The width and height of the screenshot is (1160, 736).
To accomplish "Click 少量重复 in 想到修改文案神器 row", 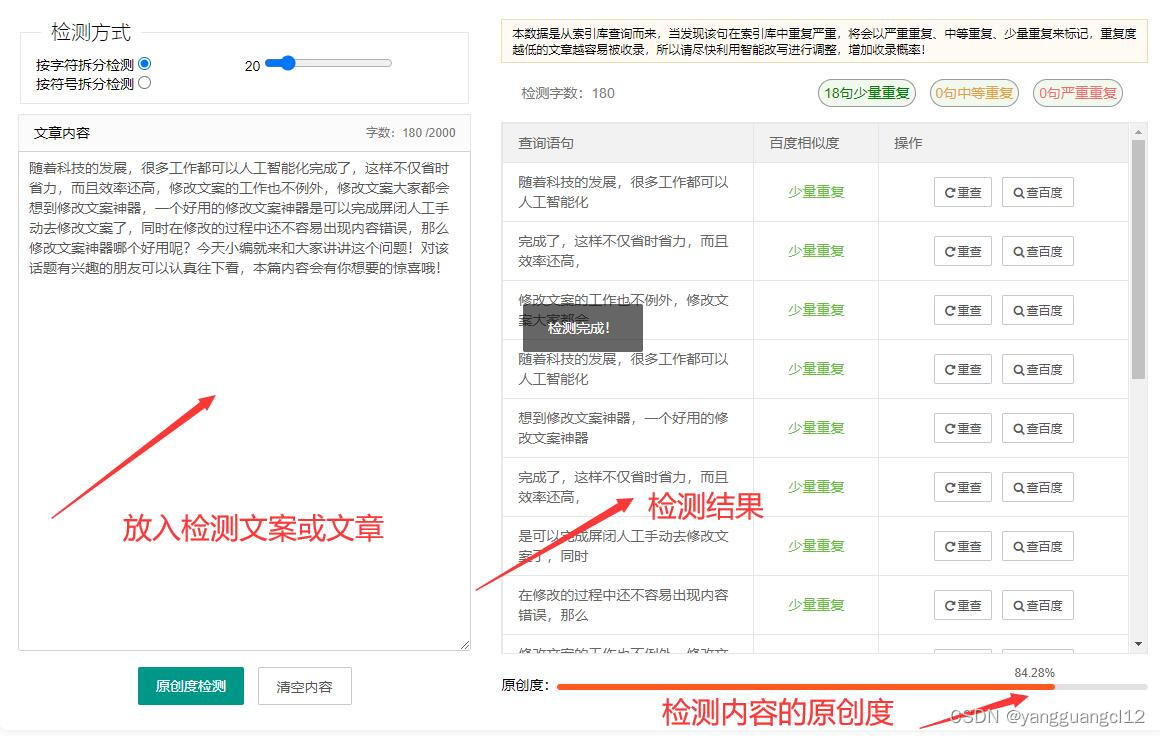I will (816, 428).
